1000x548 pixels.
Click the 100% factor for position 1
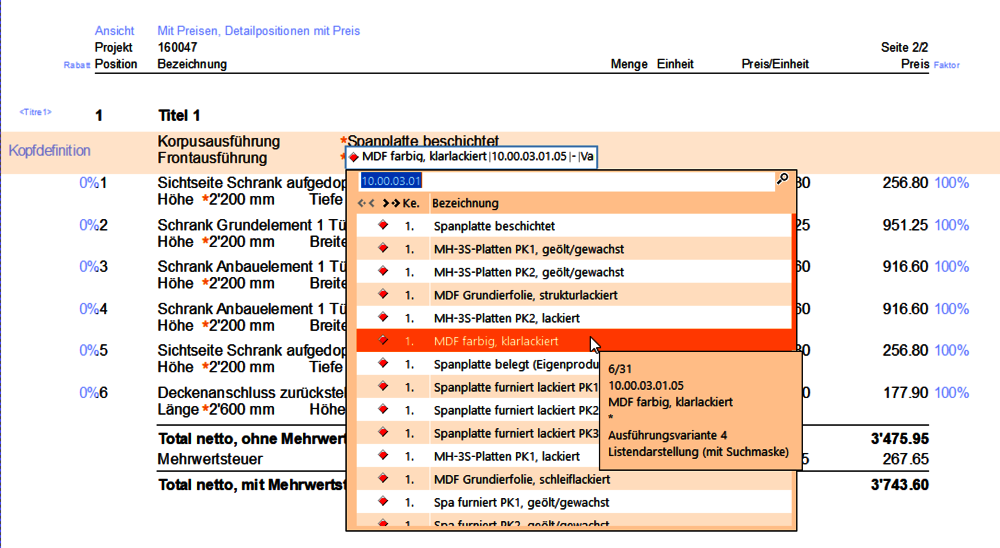[x=951, y=183]
